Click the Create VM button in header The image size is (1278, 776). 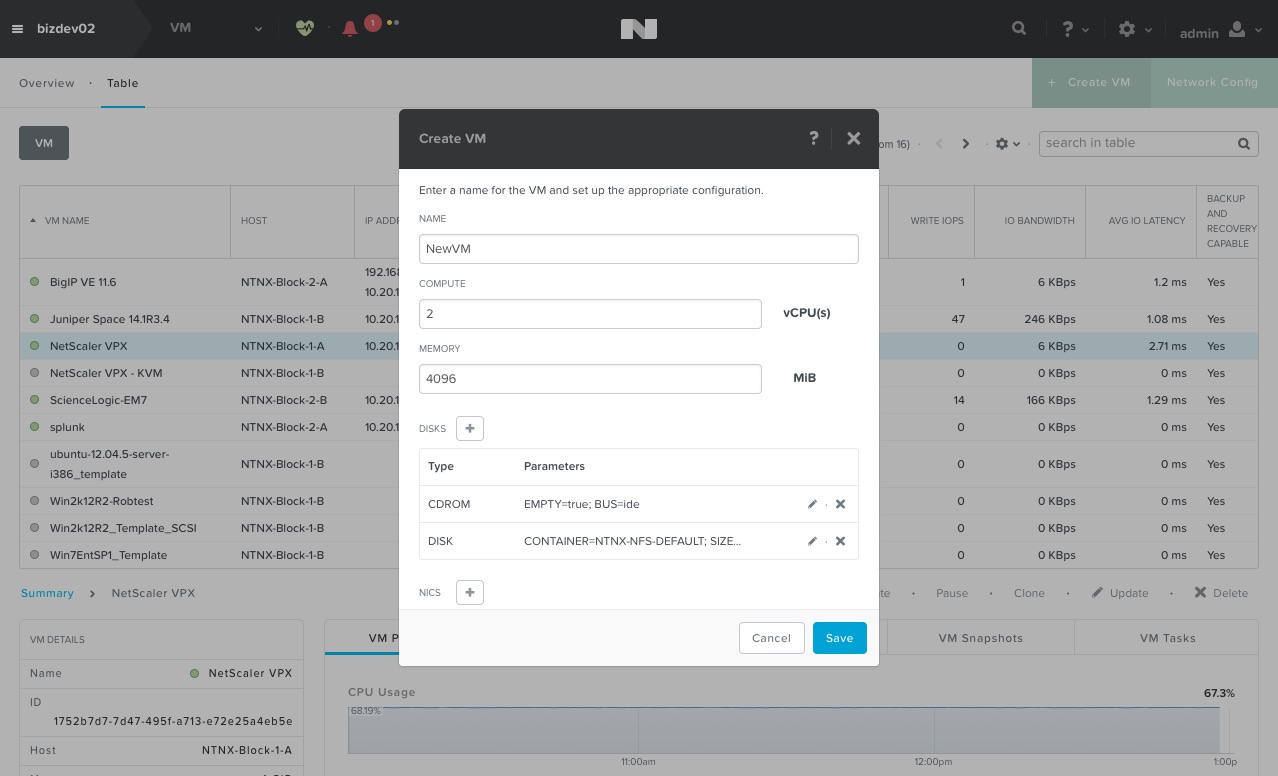point(1091,82)
